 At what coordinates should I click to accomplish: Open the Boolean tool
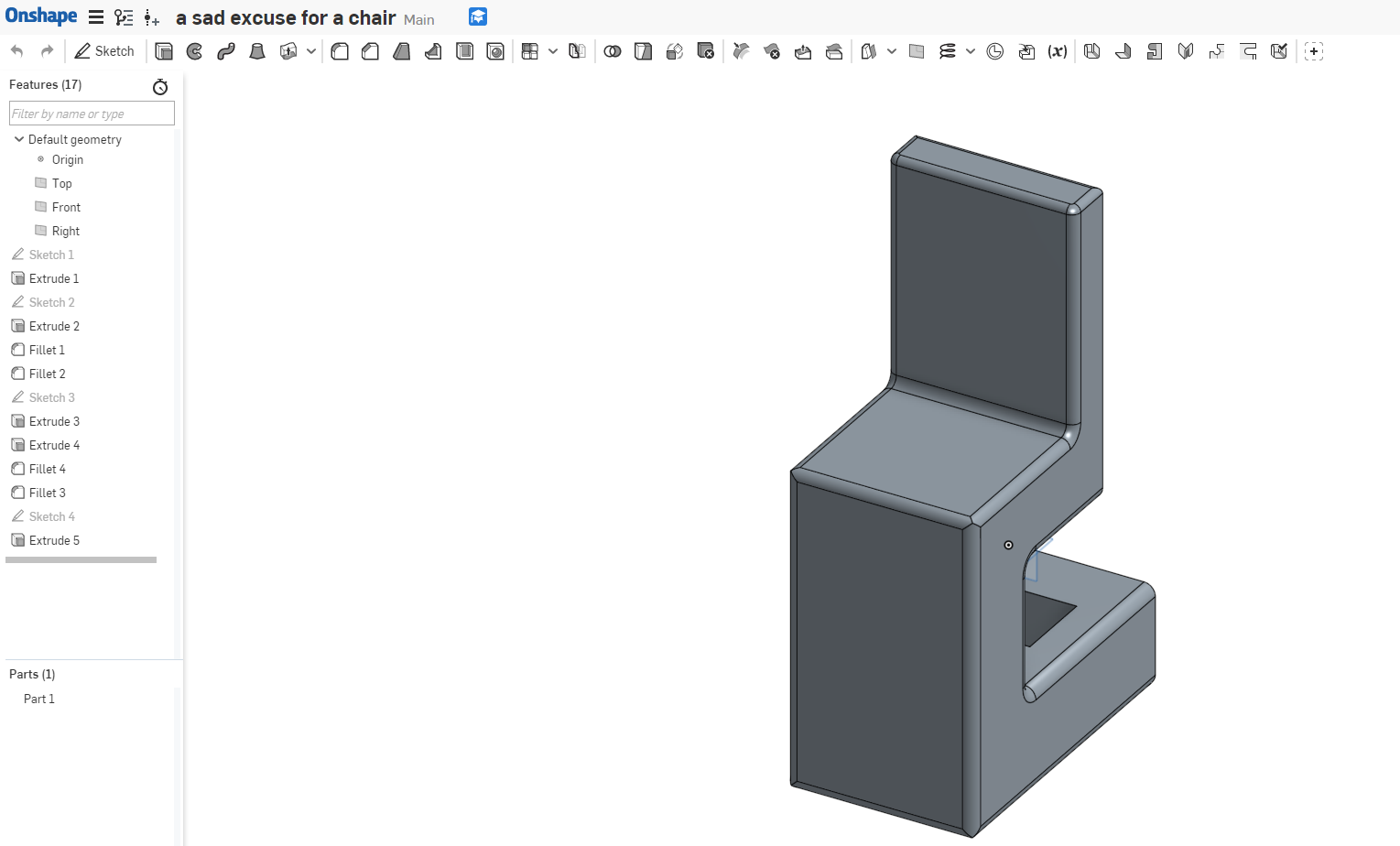[x=613, y=51]
